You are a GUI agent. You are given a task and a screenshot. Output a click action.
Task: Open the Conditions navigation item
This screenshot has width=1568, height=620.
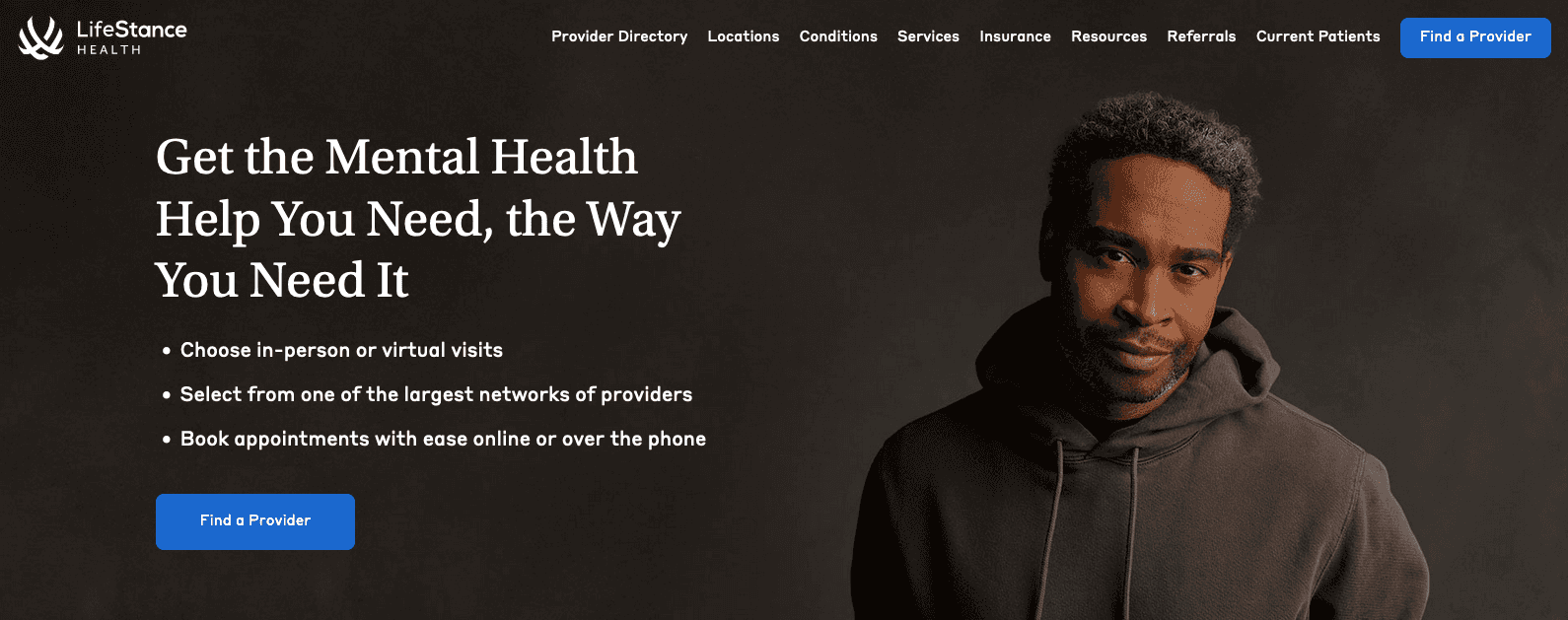[x=838, y=36]
